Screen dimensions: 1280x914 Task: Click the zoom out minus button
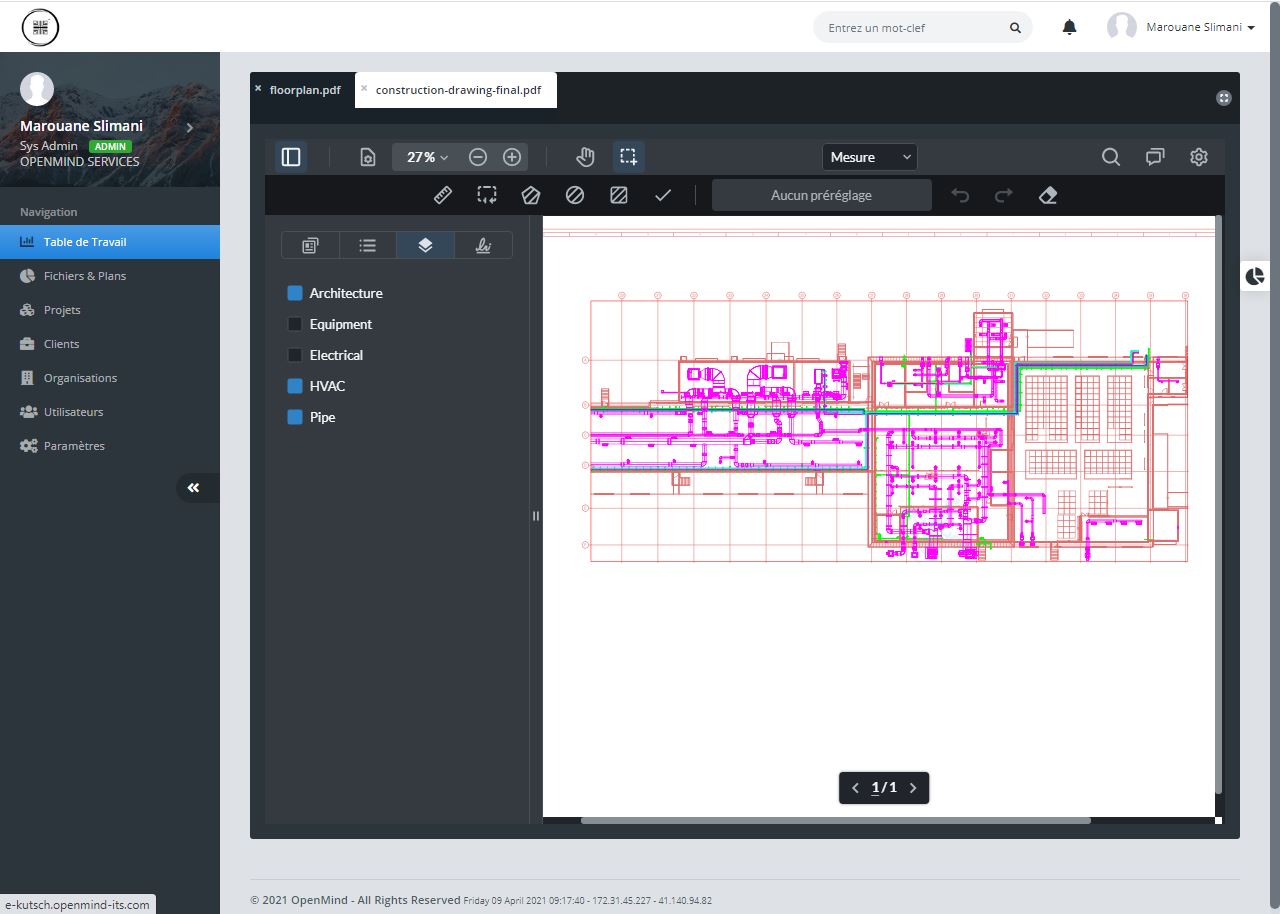coord(478,157)
